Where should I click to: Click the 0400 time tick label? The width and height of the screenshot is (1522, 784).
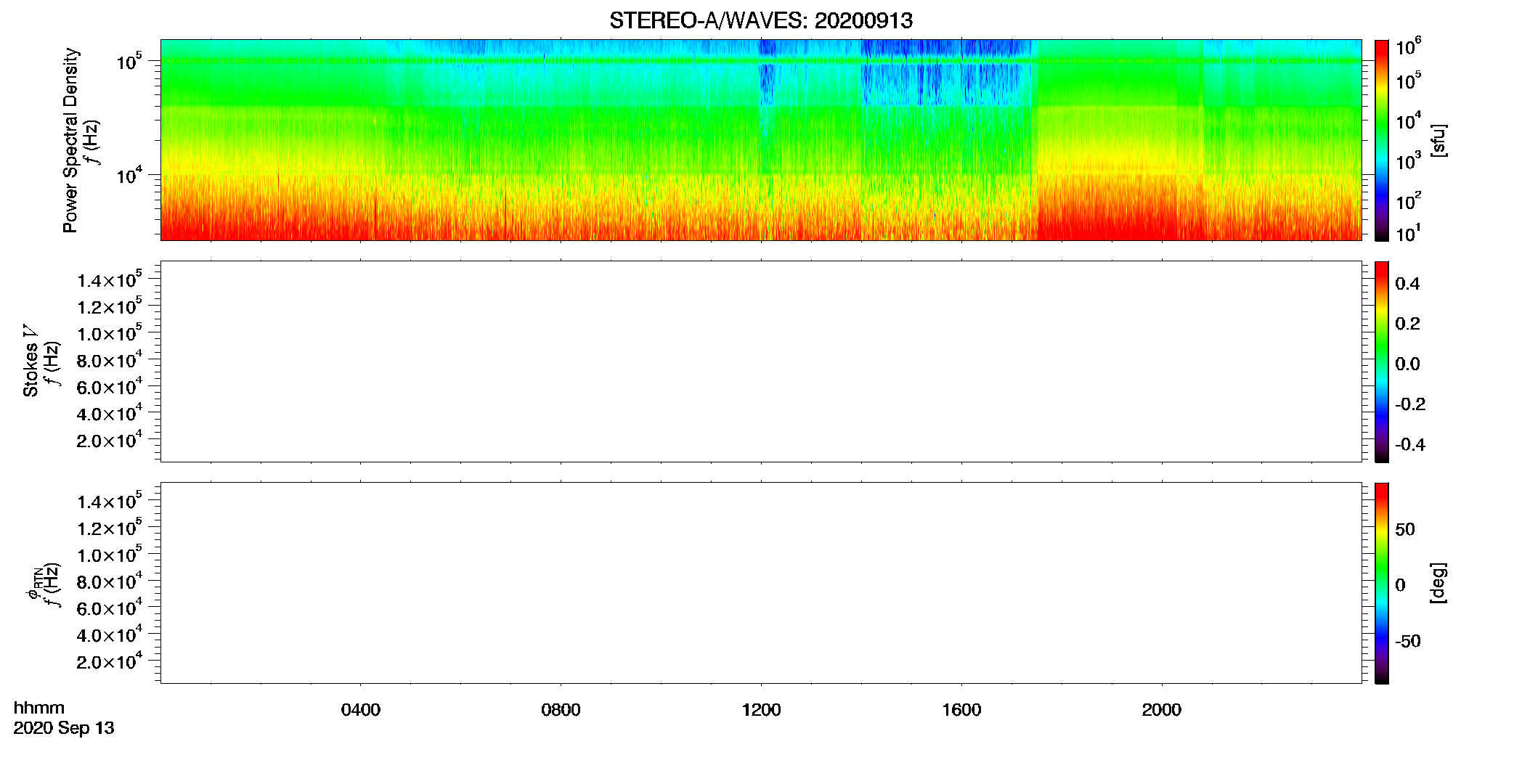(x=361, y=710)
